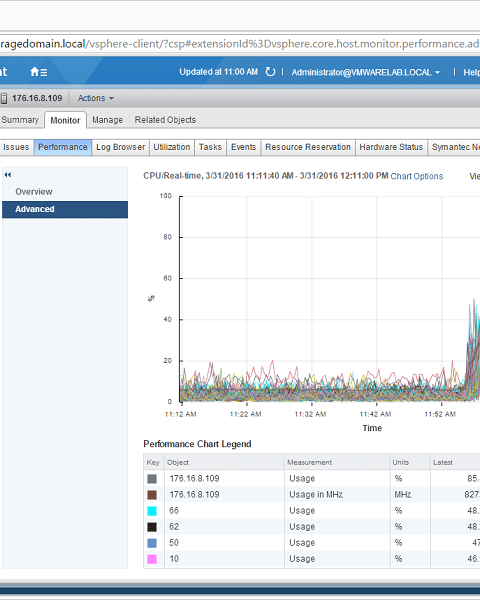Open the Hardware Status sub-tab

(x=391, y=147)
